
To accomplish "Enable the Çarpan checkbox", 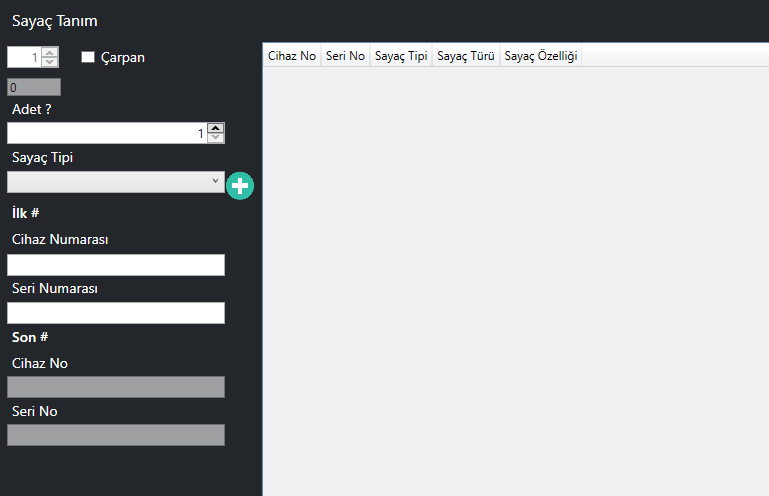I will [x=88, y=57].
